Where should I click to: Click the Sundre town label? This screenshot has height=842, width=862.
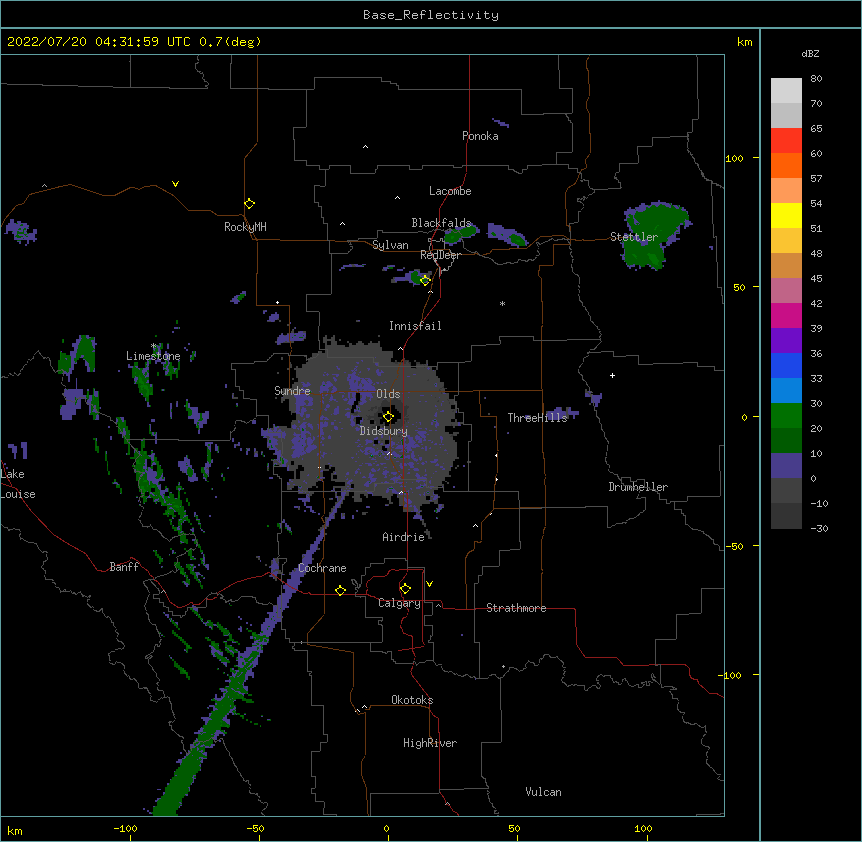pos(292,391)
